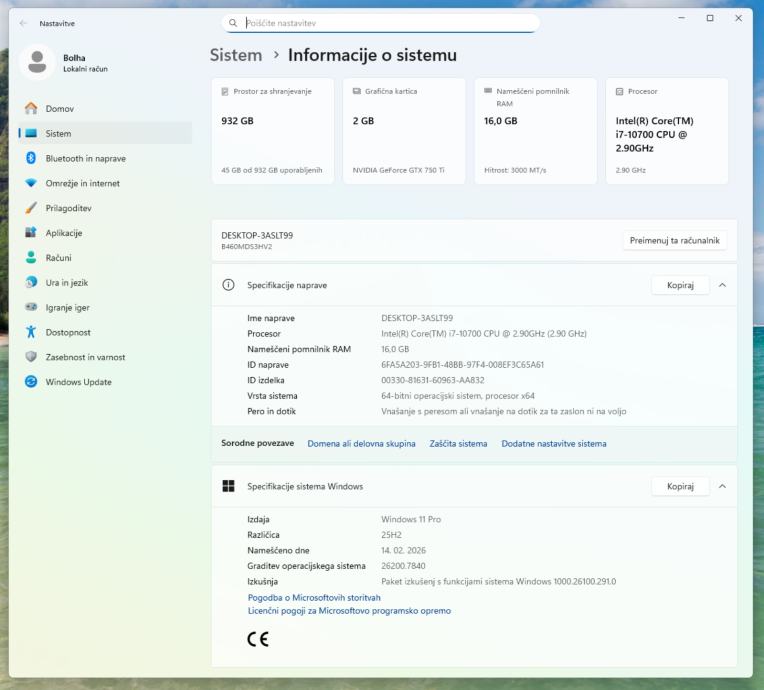Open Aplikacije settings
Viewport: 764px width, 690px height.
[105, 233]
